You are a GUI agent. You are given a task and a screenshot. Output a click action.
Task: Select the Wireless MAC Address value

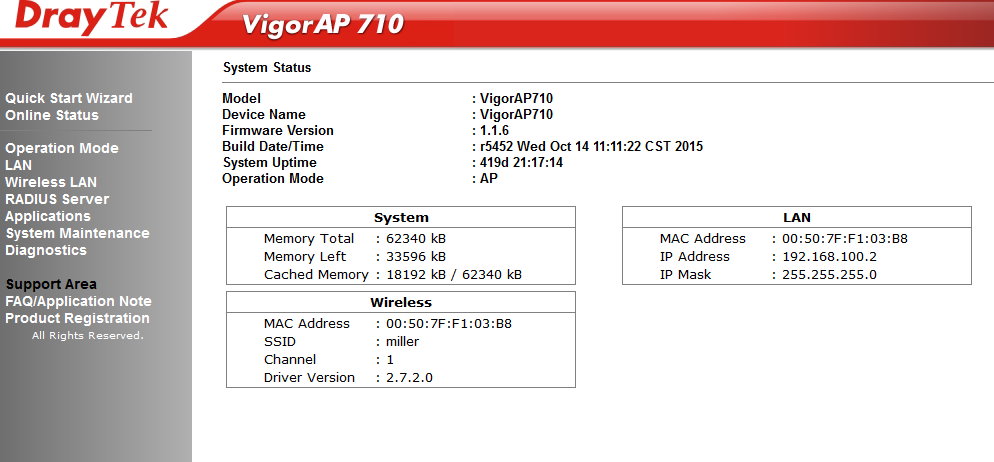[449, 324]
